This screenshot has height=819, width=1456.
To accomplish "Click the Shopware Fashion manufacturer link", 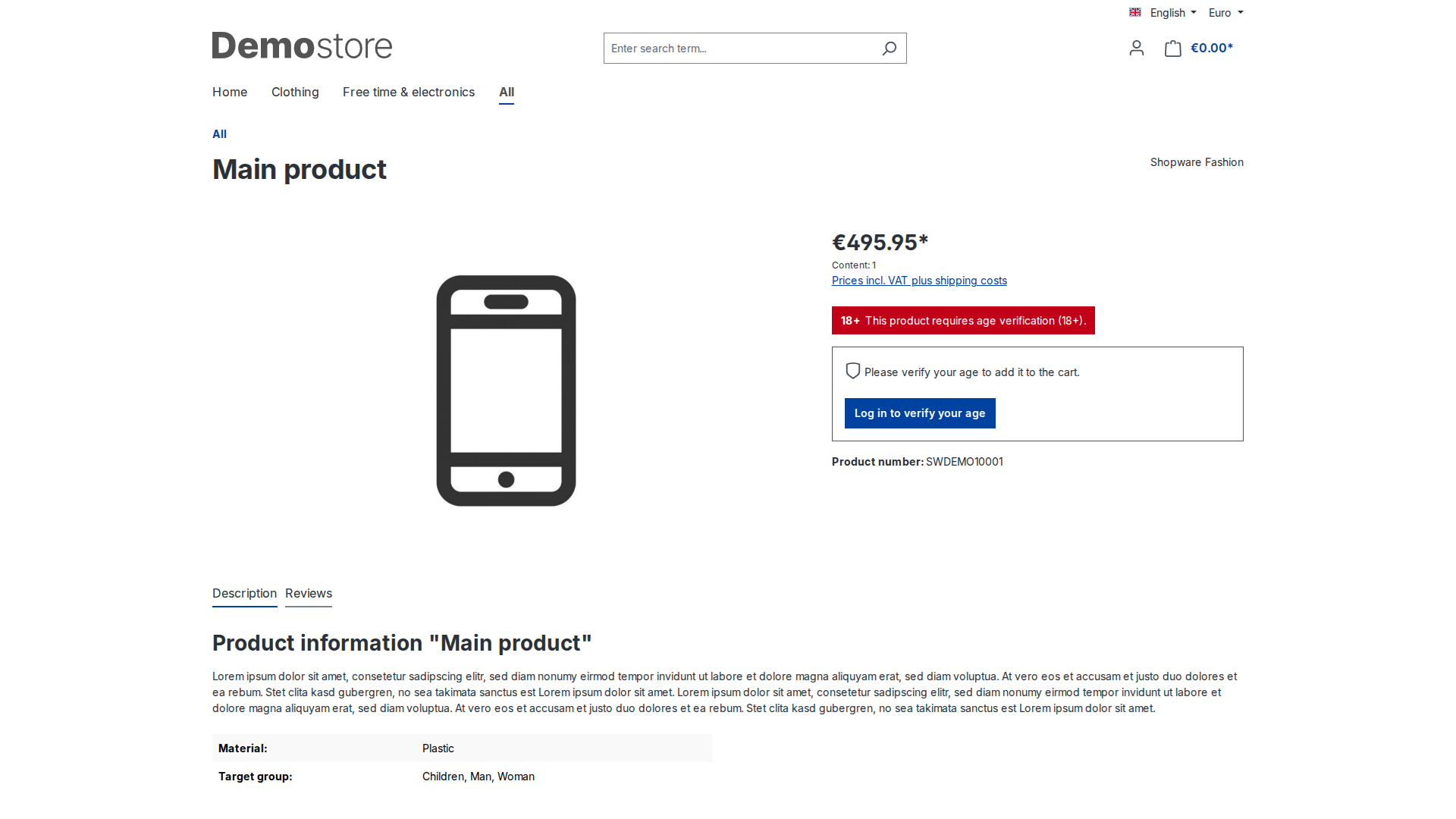I will pyautogui.click(x=1197, y=162).
